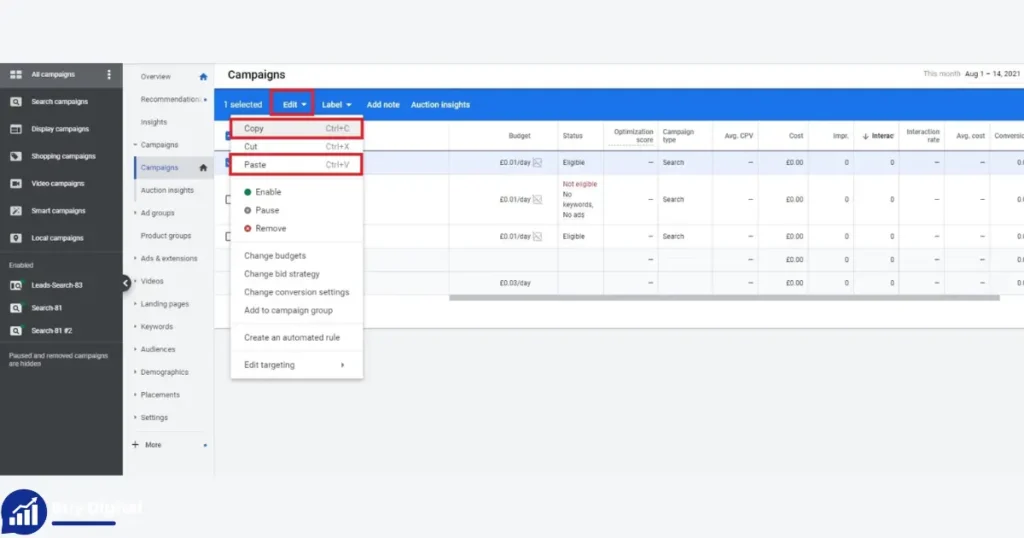Select the Display campaigns icon
The height and width of the screenshot is (538, 1024).
[x=16, y=129]
